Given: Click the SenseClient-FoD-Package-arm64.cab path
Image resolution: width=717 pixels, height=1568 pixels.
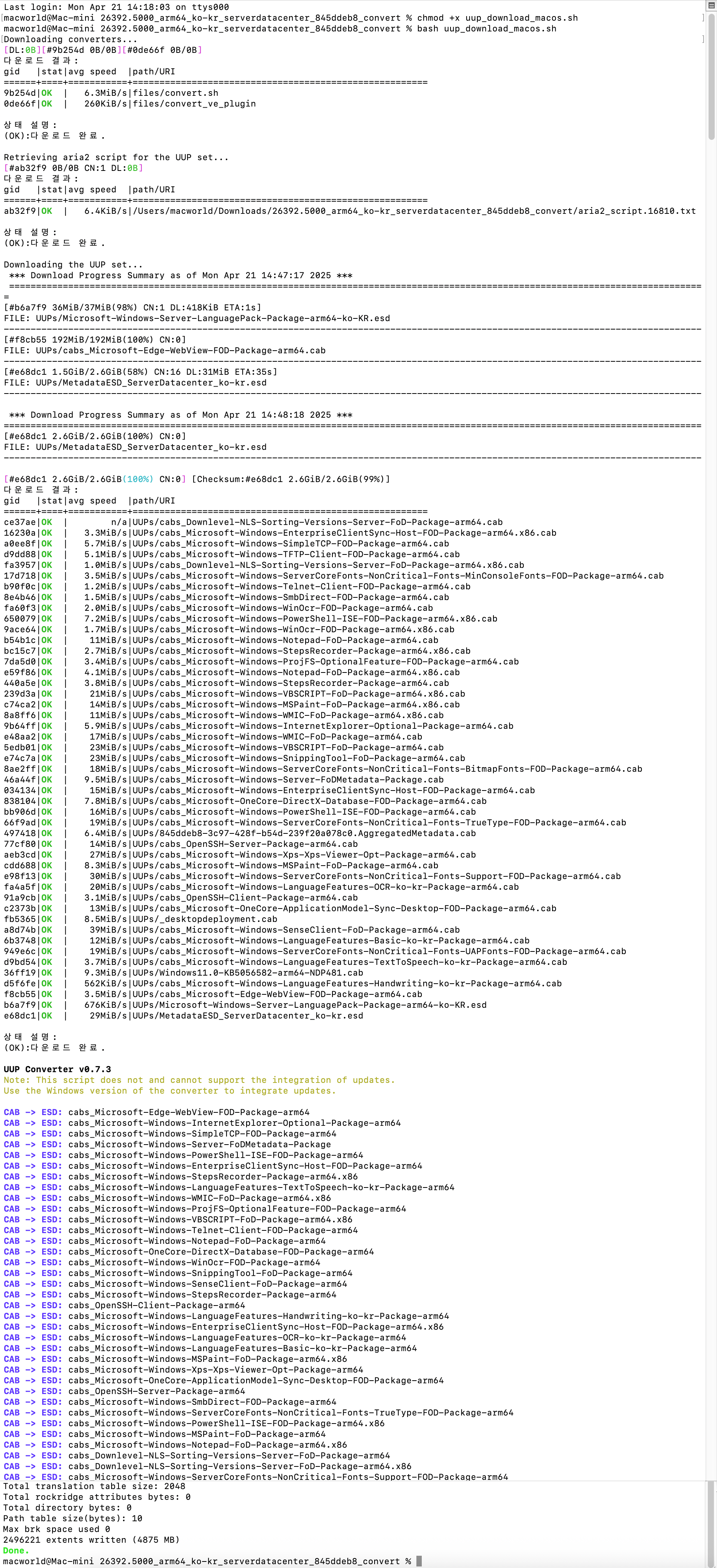Looking at the screenshot, I should tap(296, 930).
